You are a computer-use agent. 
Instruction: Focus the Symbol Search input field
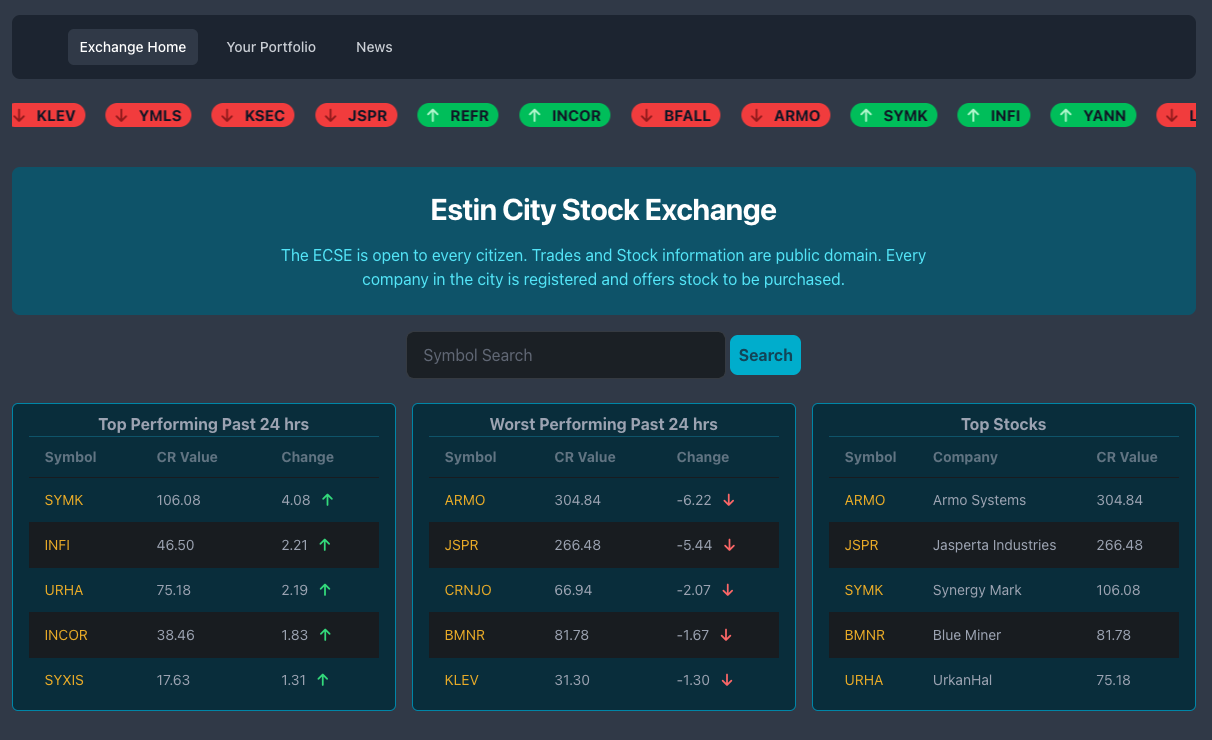point(565,355)
